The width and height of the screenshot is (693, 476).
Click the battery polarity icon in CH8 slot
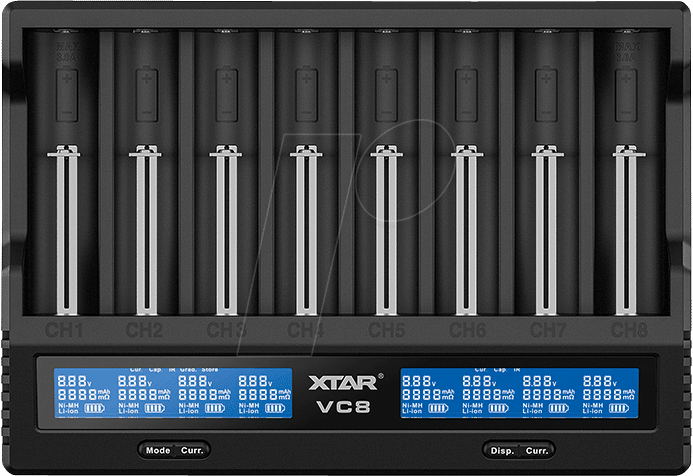626,94
